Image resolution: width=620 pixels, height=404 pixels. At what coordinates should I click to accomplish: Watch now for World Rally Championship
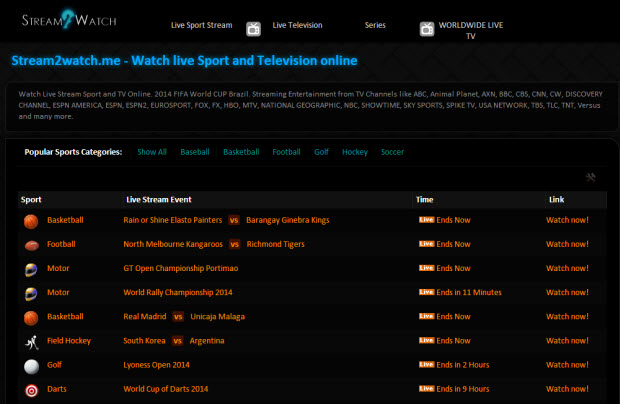(567, 292)
